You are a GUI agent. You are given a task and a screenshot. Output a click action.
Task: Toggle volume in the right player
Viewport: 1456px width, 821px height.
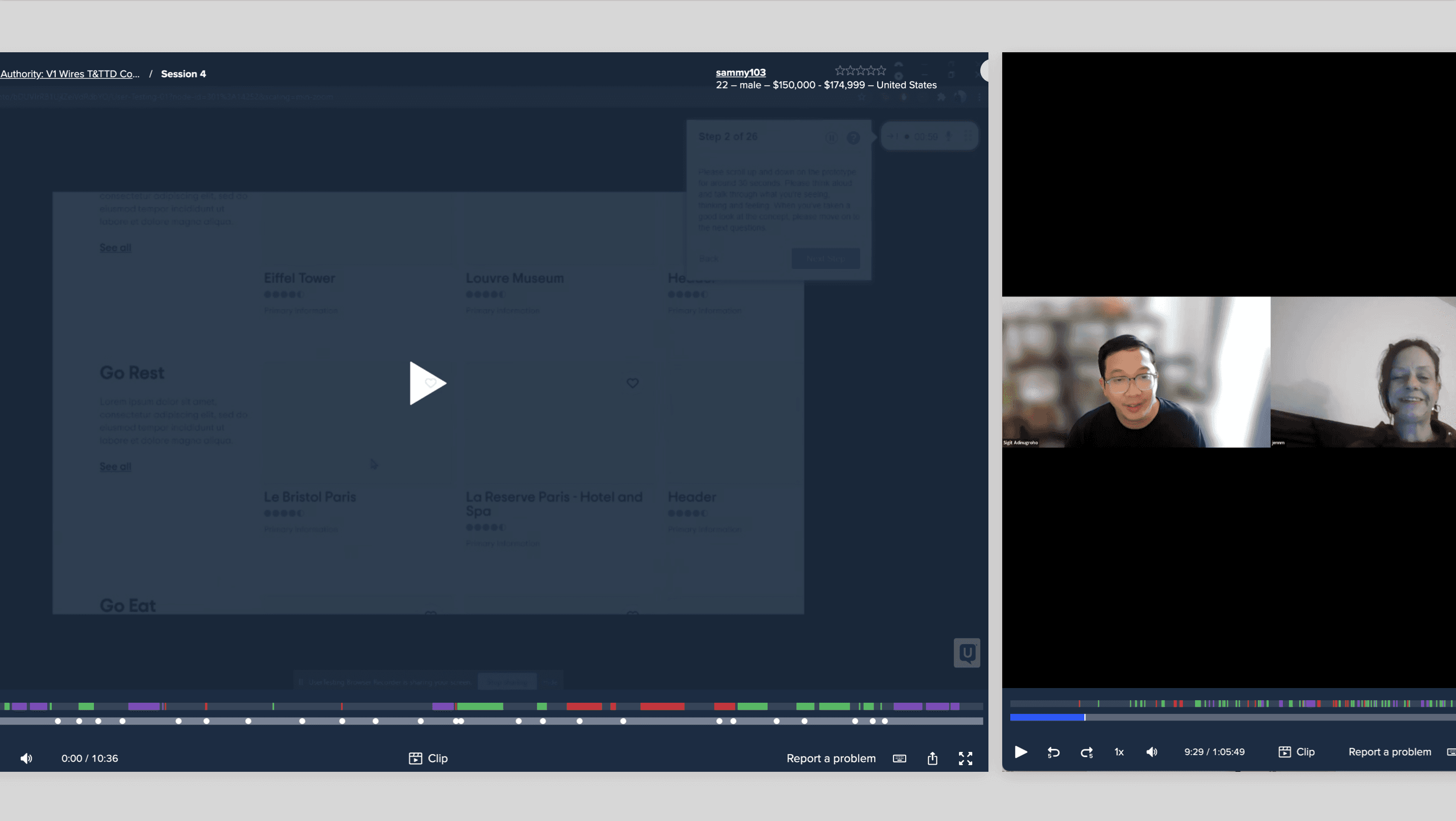[1151, 752]
